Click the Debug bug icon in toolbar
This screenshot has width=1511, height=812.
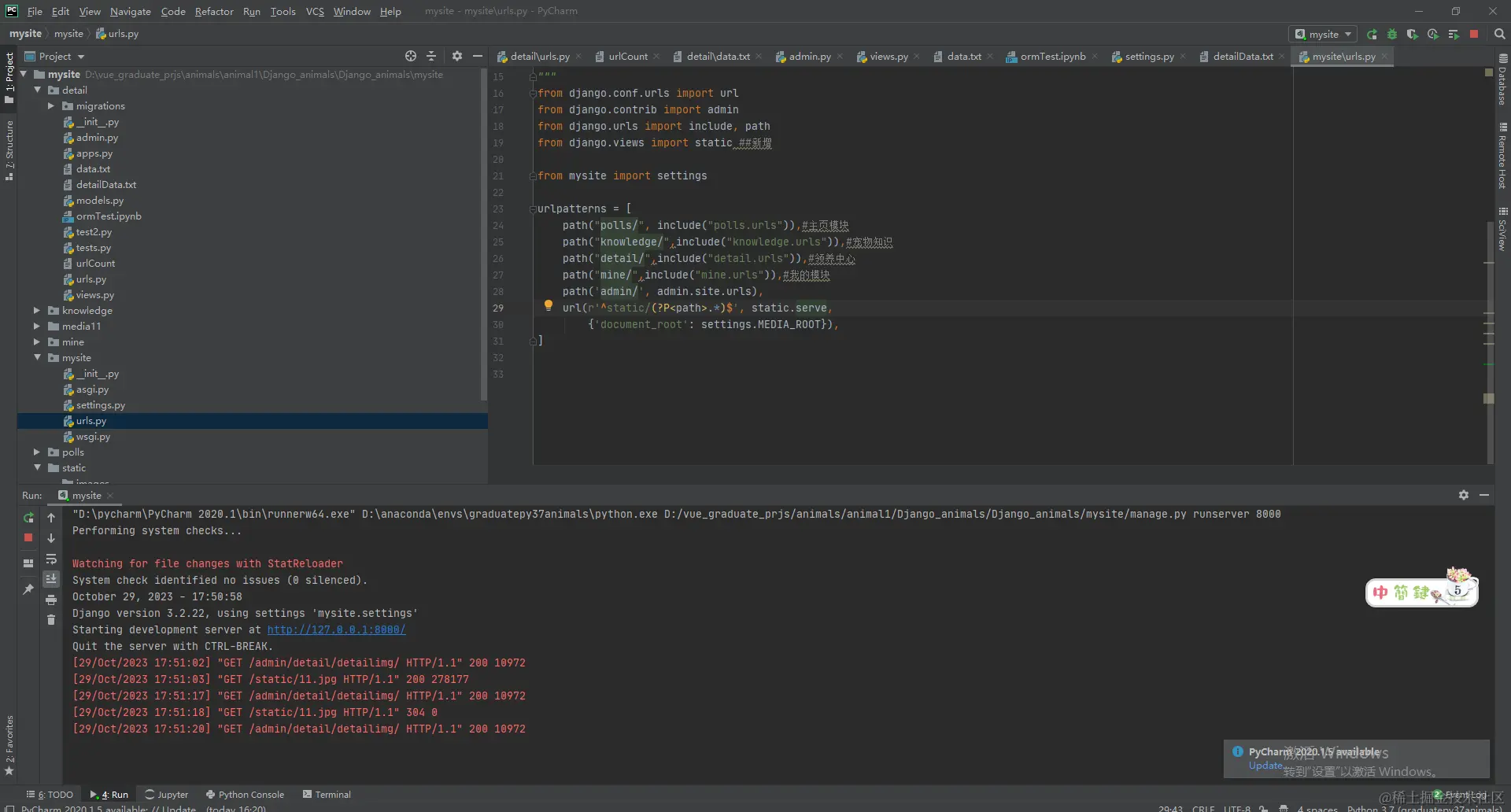pyautogui.click(x=1392, y=35)
